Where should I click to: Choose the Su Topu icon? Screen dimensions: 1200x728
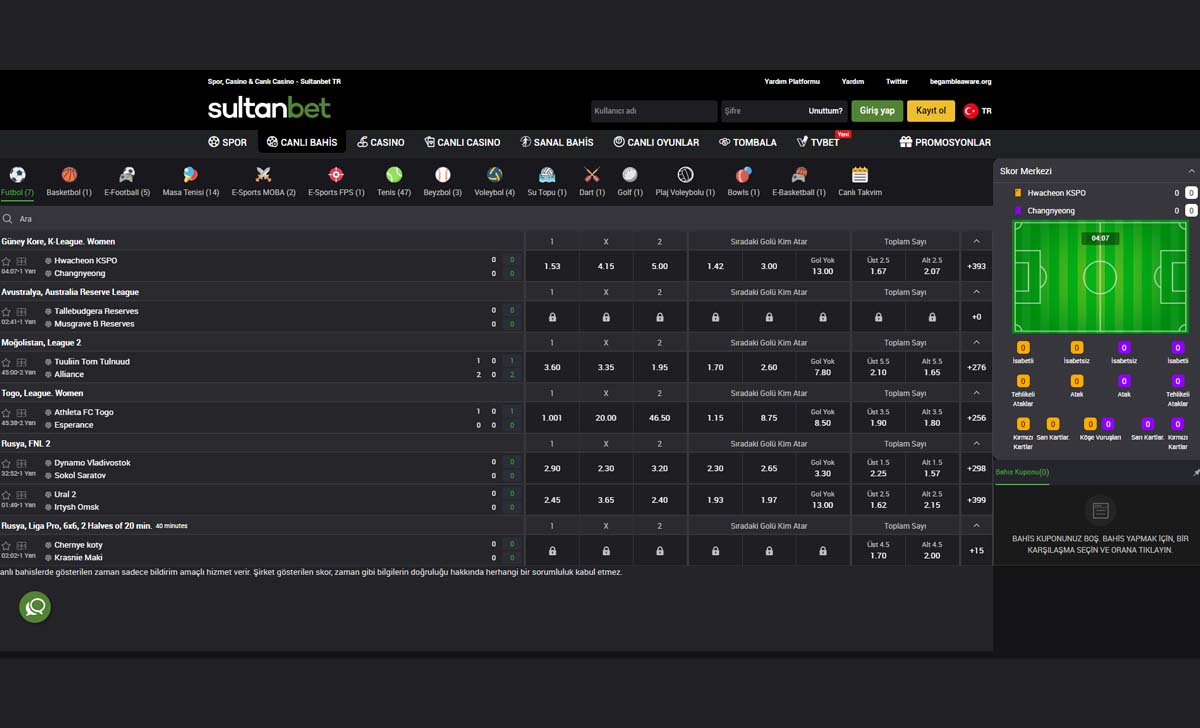pos(547,174)
